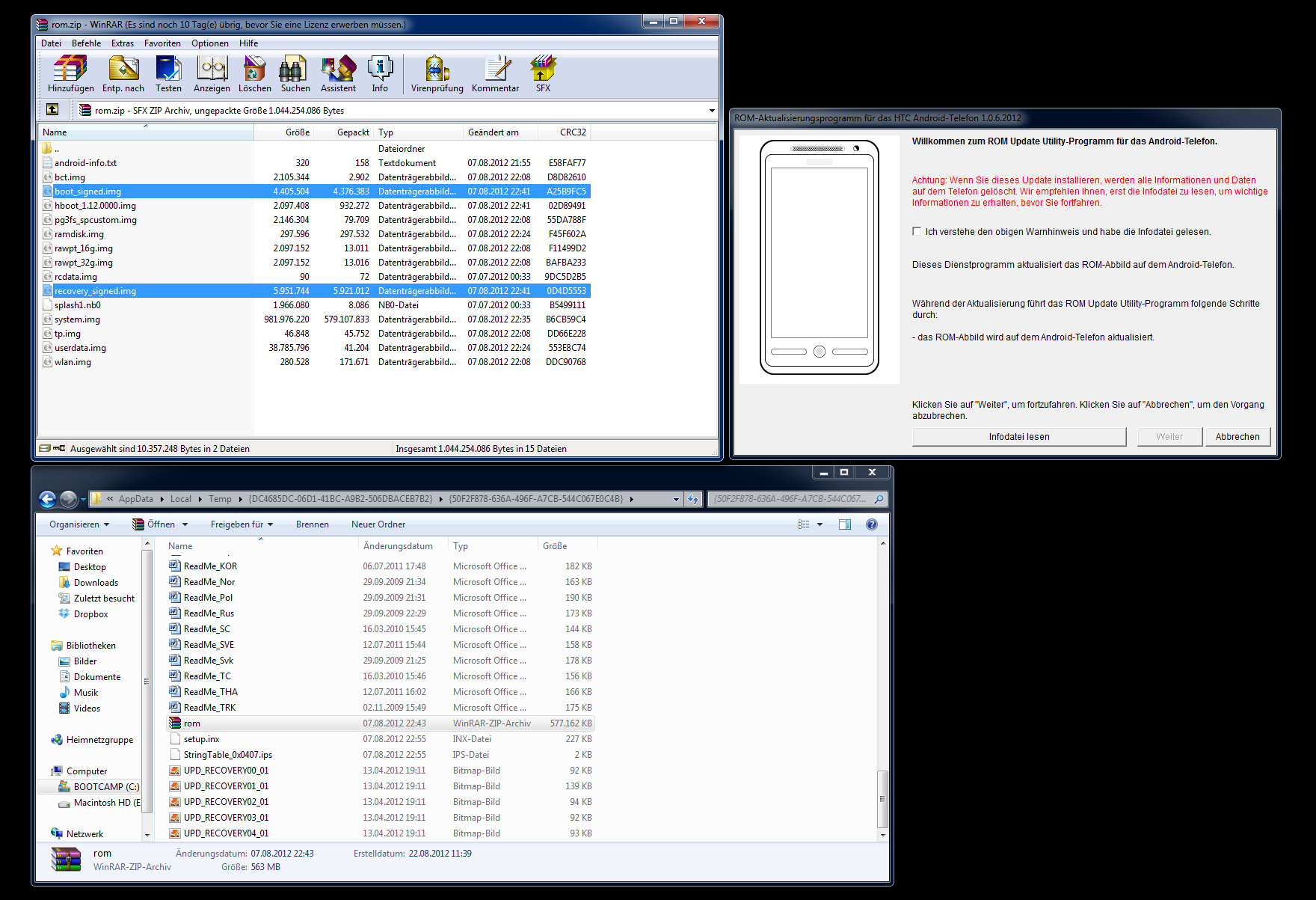The image size is (1316, 900).
Task: Select boot_signed.img row
Action: pos(316,192)
